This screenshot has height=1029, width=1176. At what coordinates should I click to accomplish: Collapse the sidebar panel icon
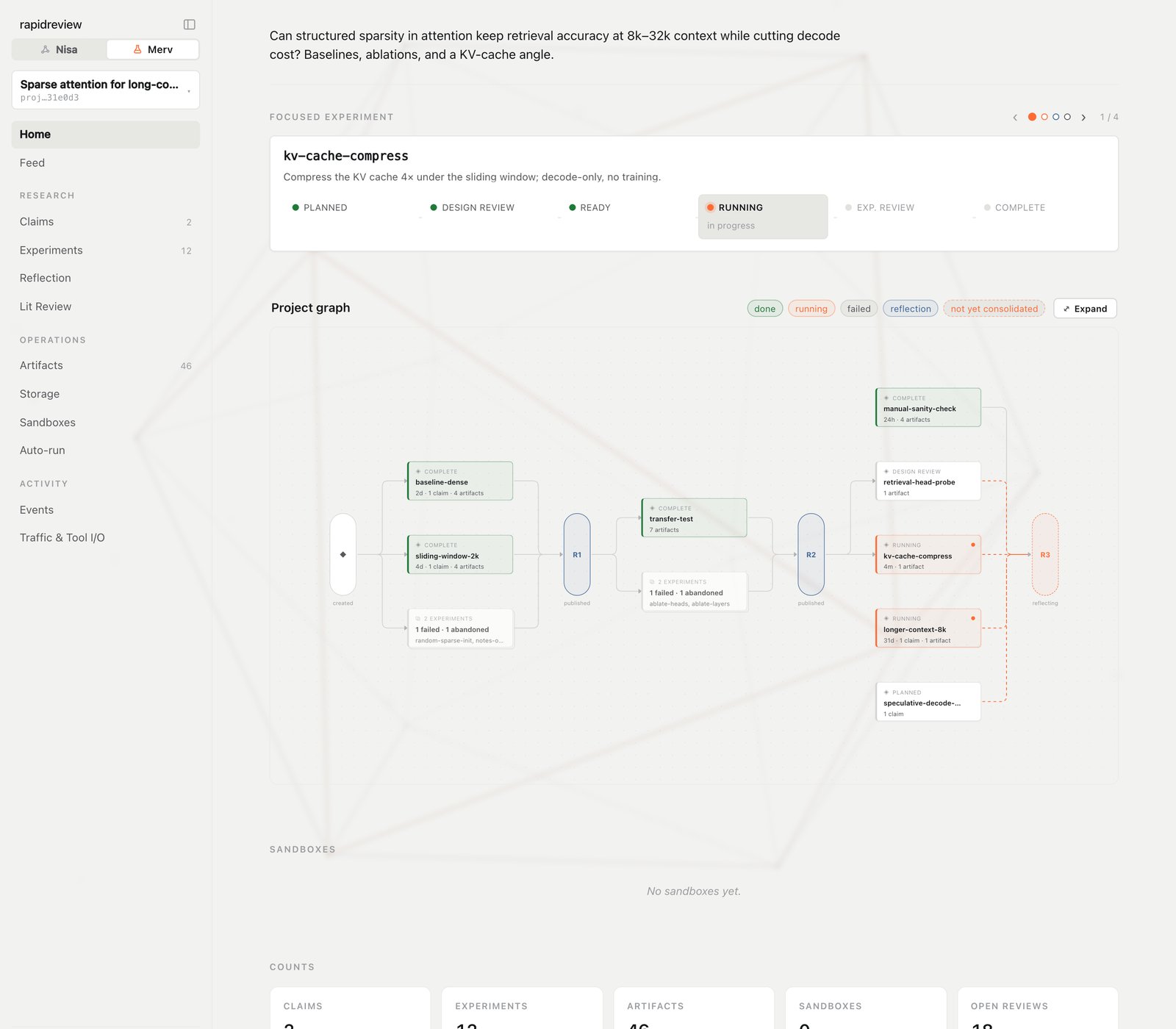[189, 24]
